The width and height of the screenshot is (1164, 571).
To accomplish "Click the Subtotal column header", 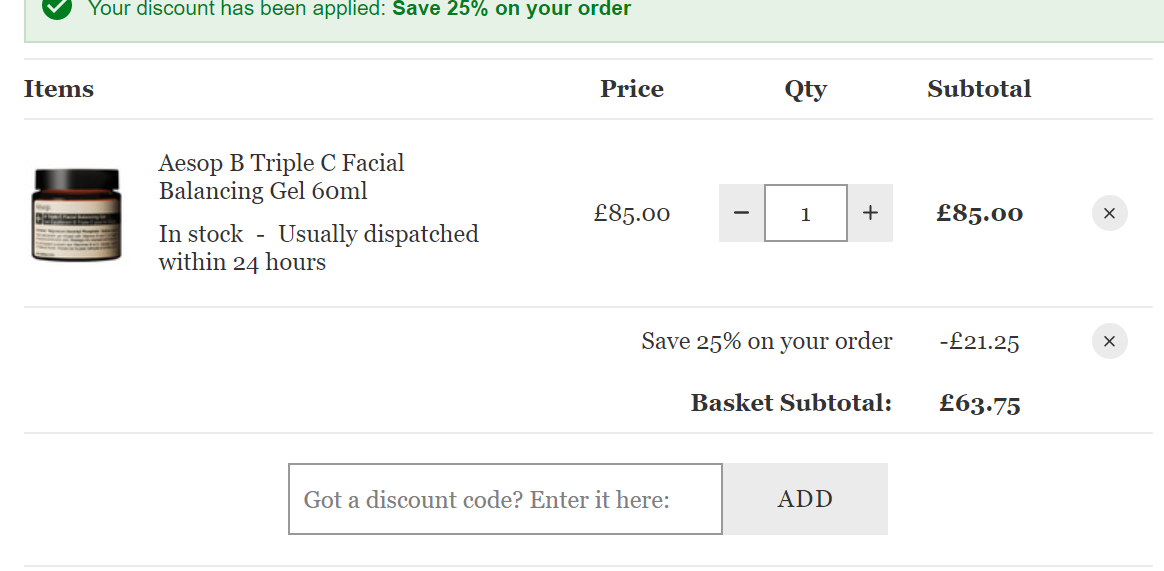I will coord(979,89).
